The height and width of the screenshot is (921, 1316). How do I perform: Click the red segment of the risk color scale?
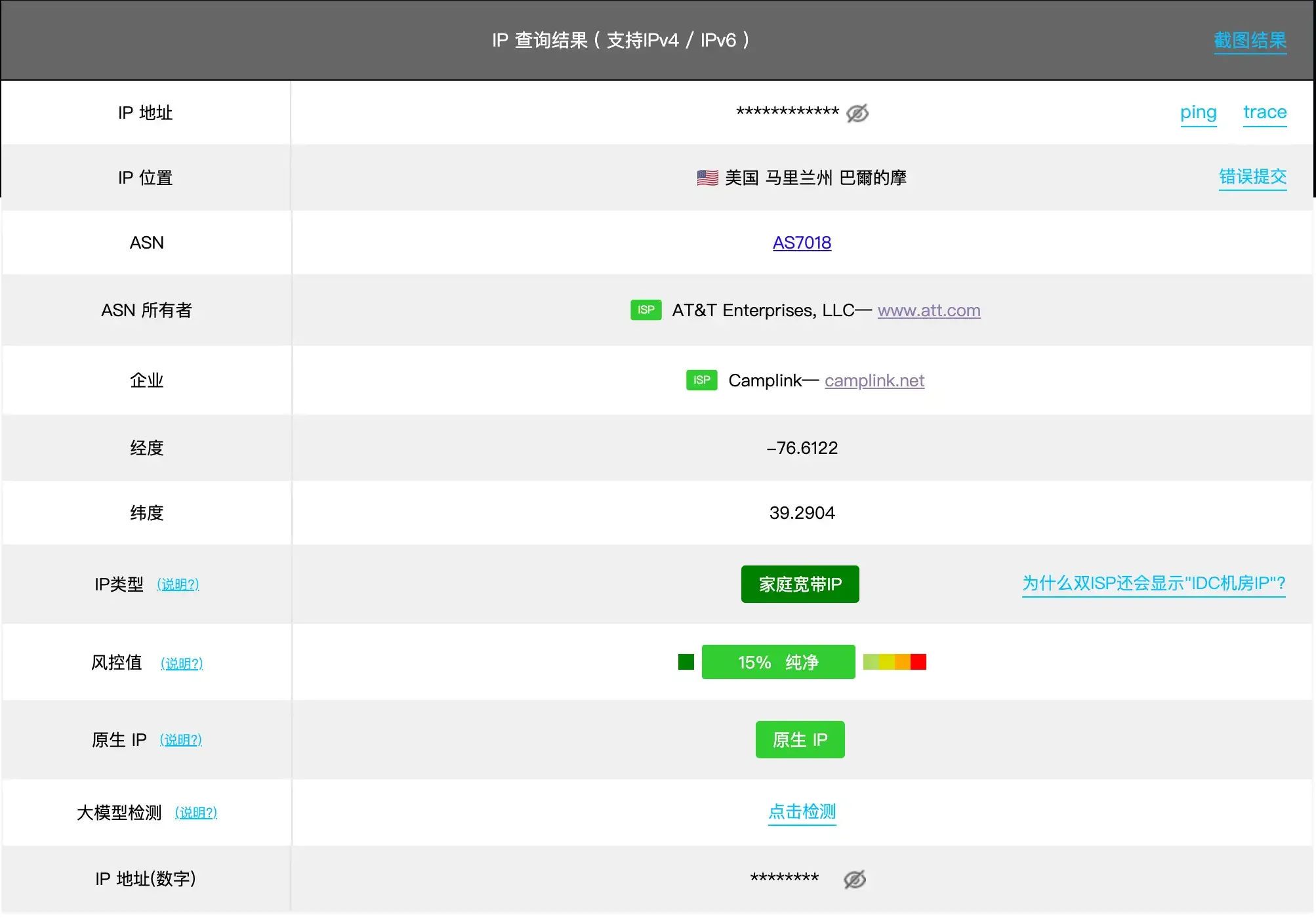[x=919, y=662]
